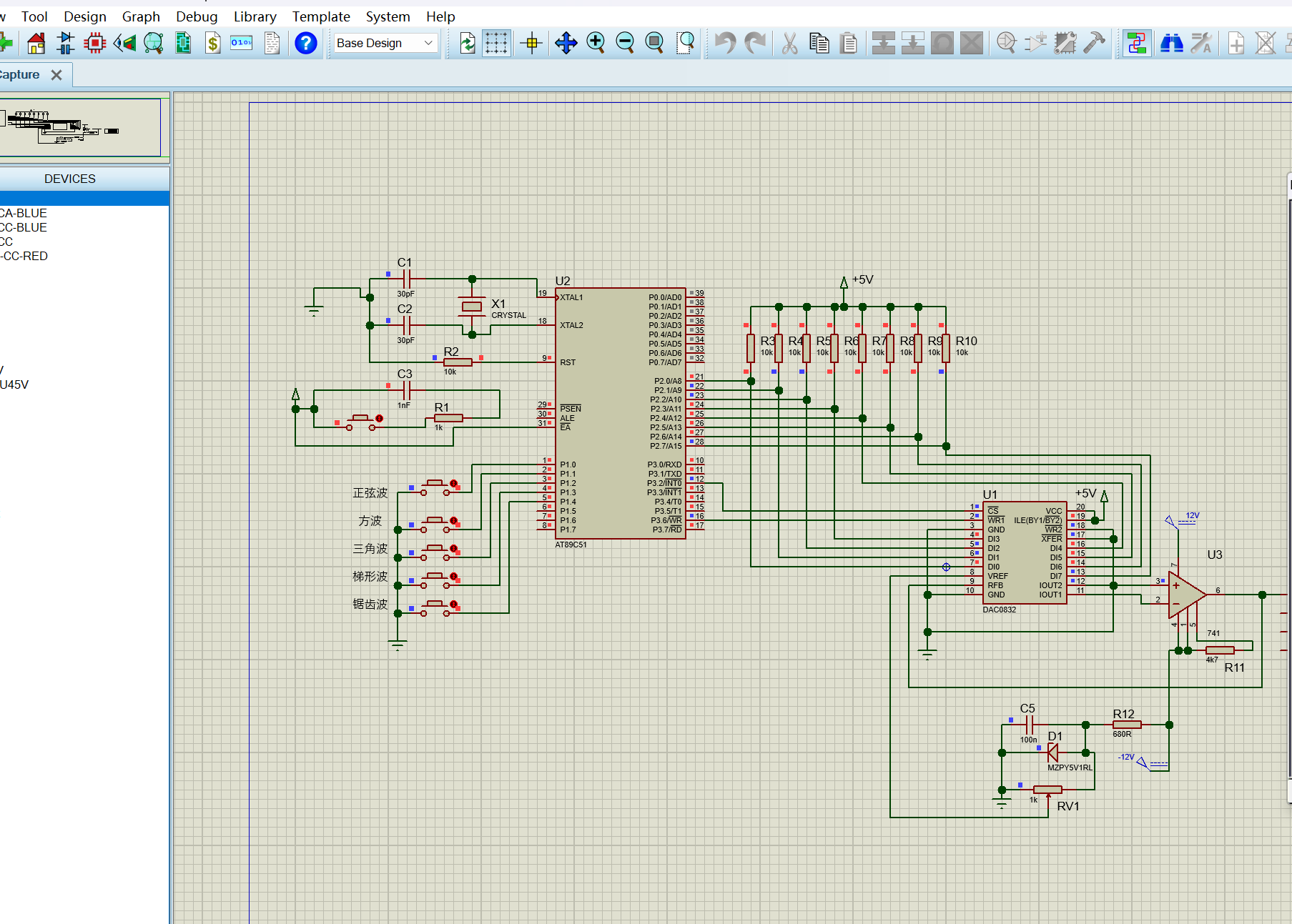Click Zoom to View Entire Sheet icon
1292x924 pixels.
(x=654, y=44)
